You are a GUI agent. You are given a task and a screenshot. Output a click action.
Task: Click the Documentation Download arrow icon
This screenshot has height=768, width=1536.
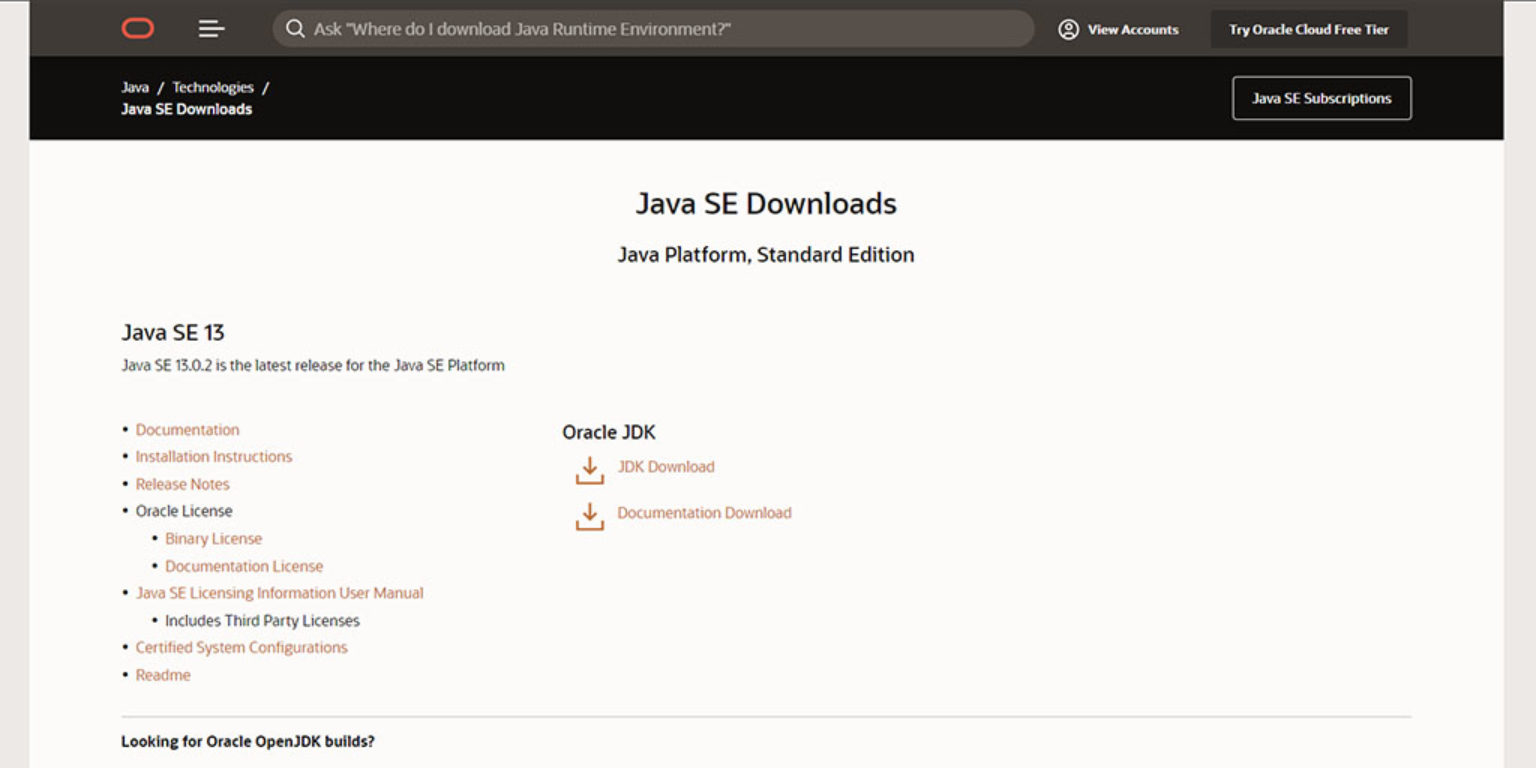click(590, 516)
